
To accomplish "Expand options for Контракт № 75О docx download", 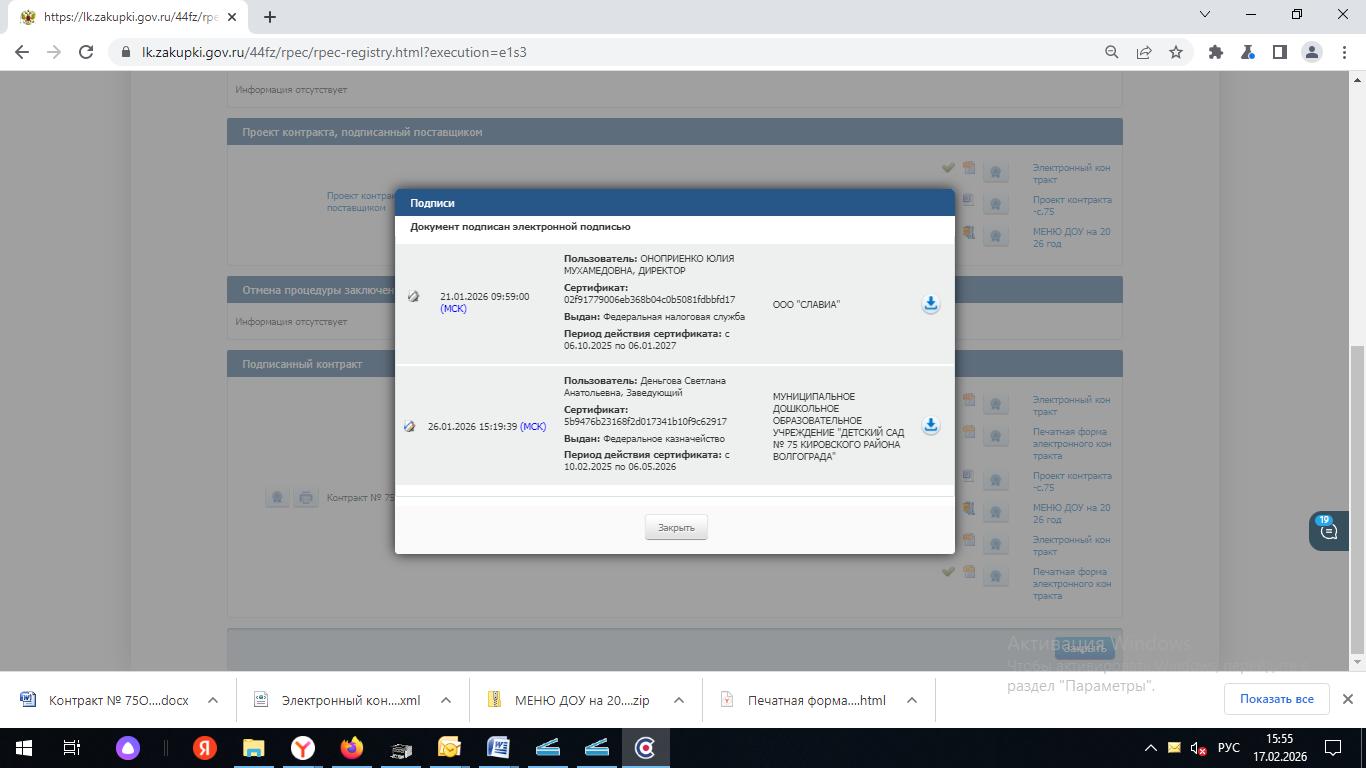I will (213, 700).
